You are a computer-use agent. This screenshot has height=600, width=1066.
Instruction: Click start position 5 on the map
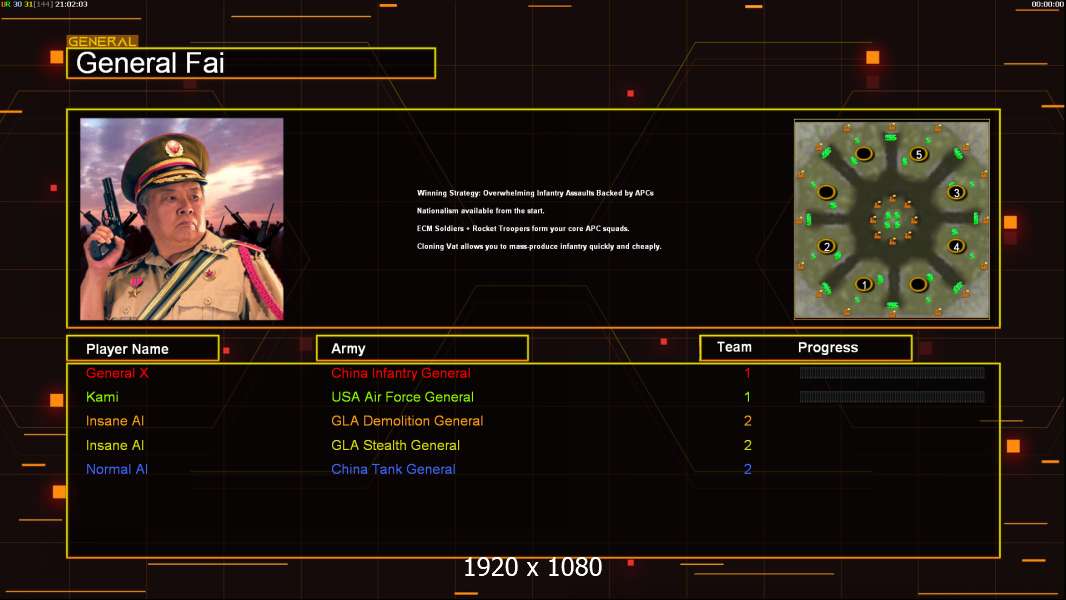click(918, 154)
